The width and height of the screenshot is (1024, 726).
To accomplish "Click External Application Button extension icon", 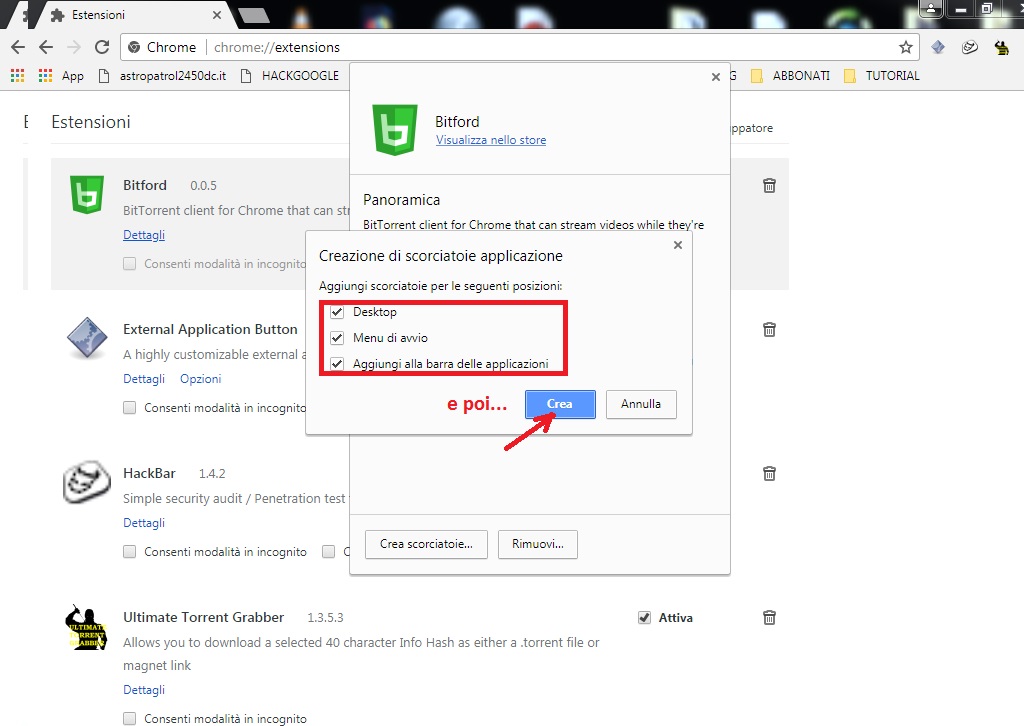I will click(87, 338).
